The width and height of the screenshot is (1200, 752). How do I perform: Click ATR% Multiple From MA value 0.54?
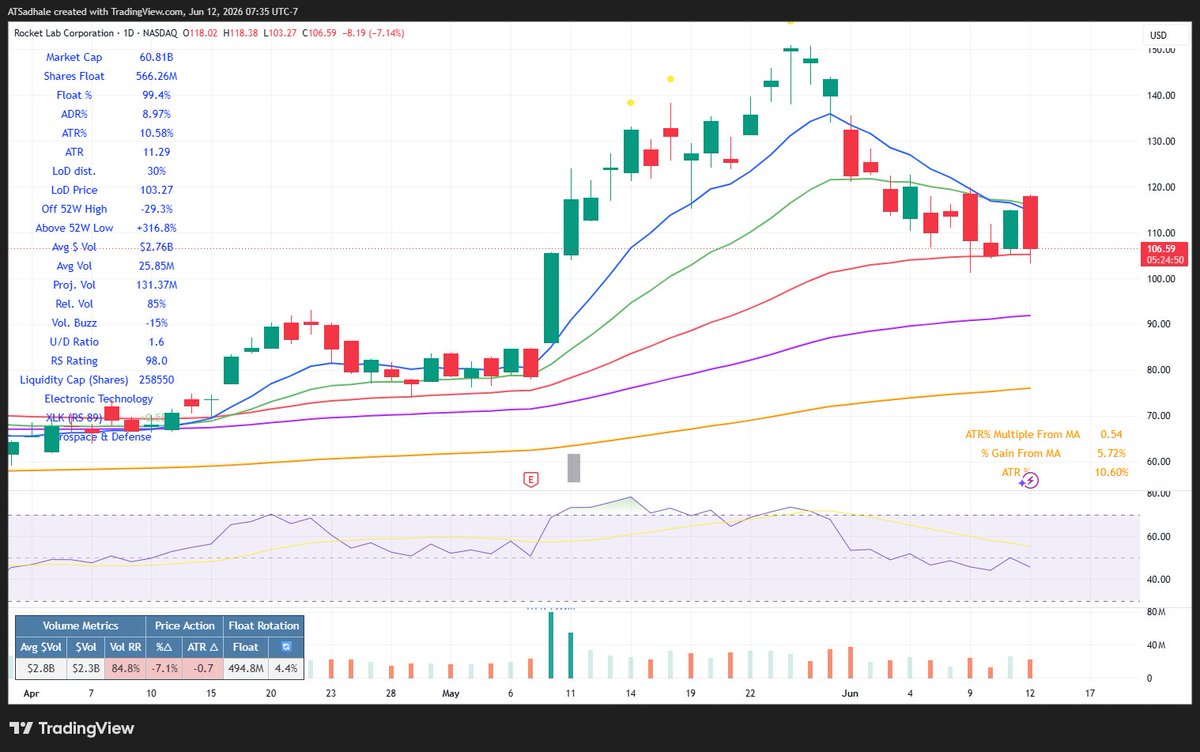click(x=1110, y=435)
